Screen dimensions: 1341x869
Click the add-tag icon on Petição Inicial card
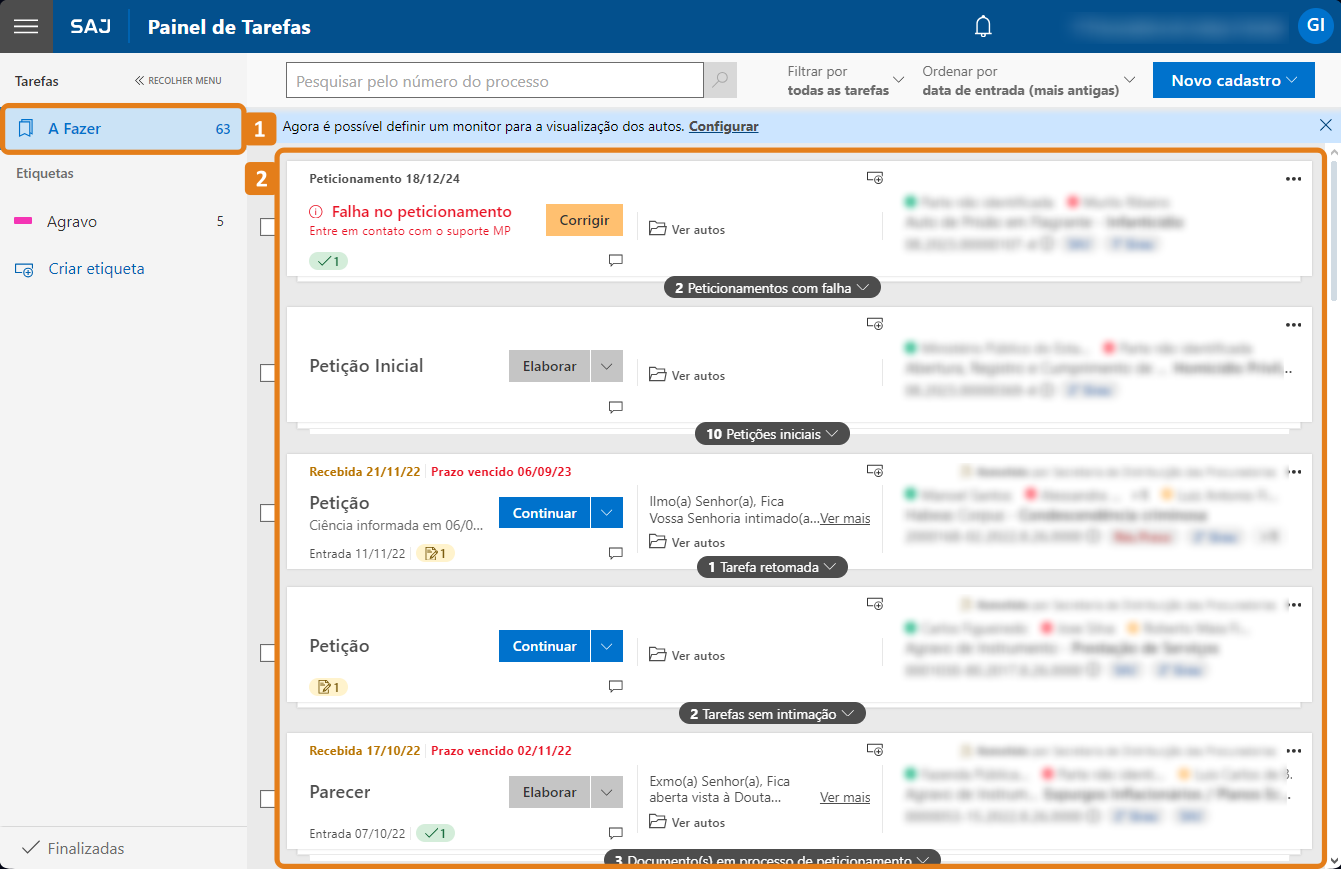(x=875, y=324)
